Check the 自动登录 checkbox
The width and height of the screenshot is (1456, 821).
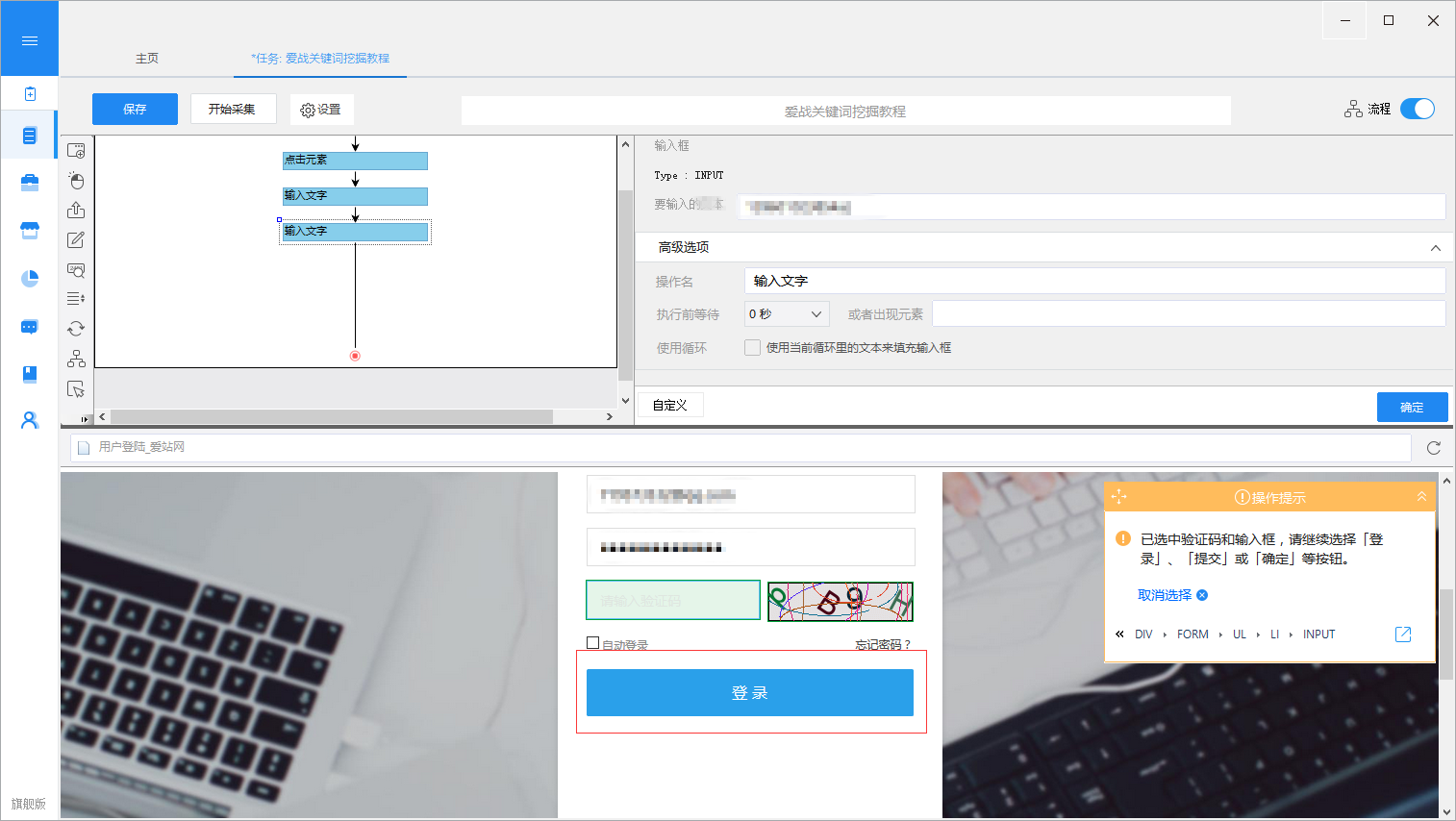[593, 643]
